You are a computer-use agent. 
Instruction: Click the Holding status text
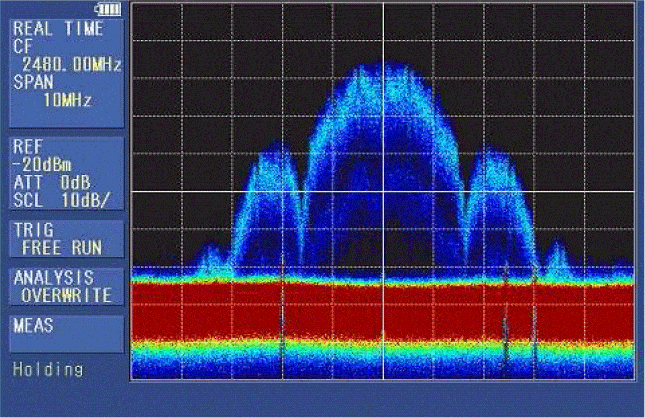coord(48,369)
